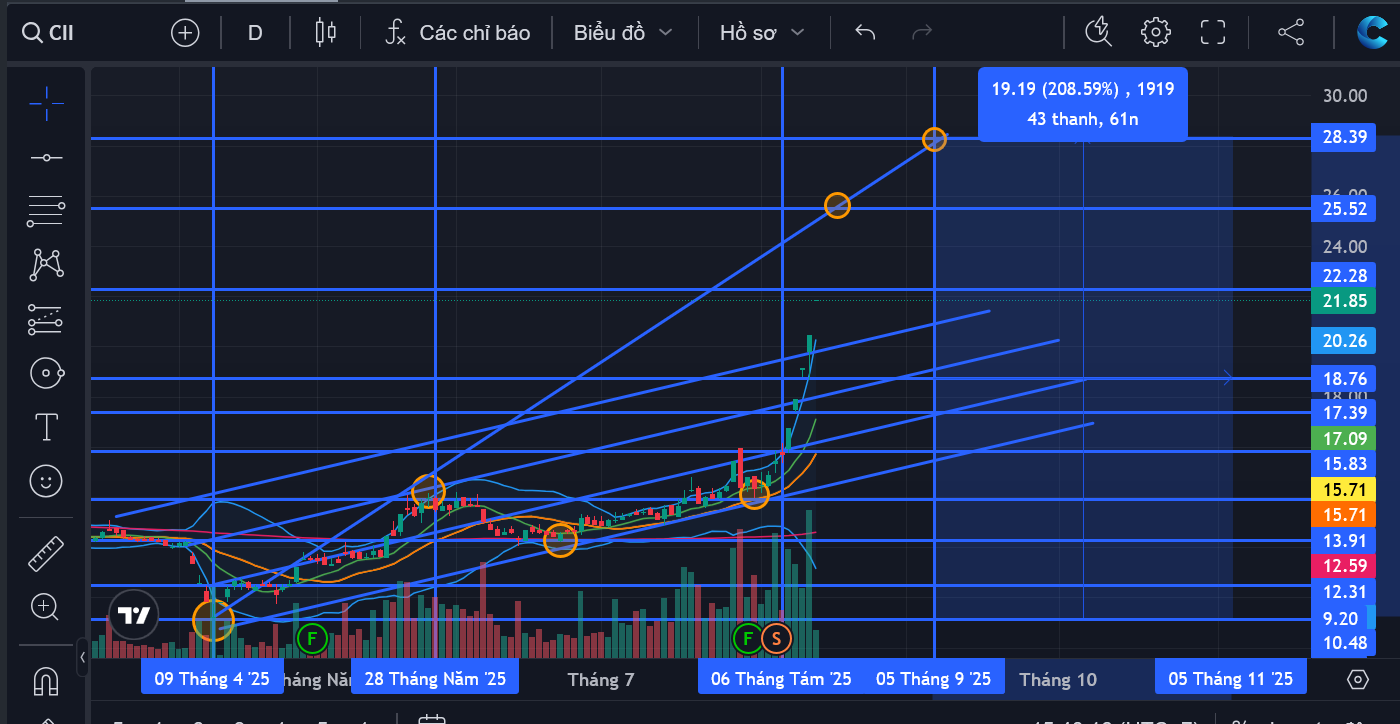Click the 25.52 price label
The width and height of the screenshot is (1400, 724).
click(1344, 209)
